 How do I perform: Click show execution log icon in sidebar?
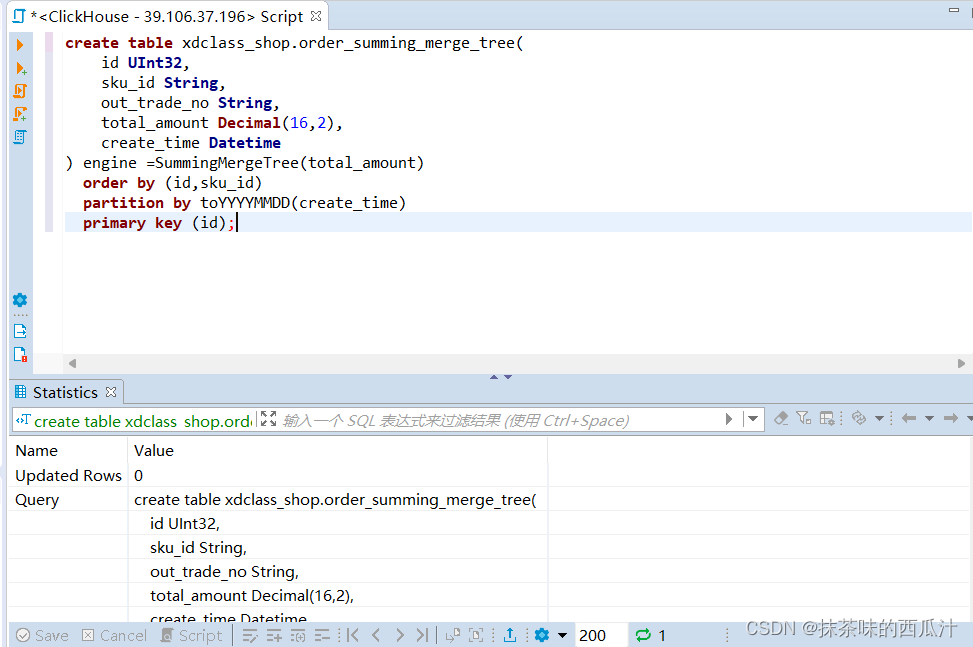tap(20, 354)
